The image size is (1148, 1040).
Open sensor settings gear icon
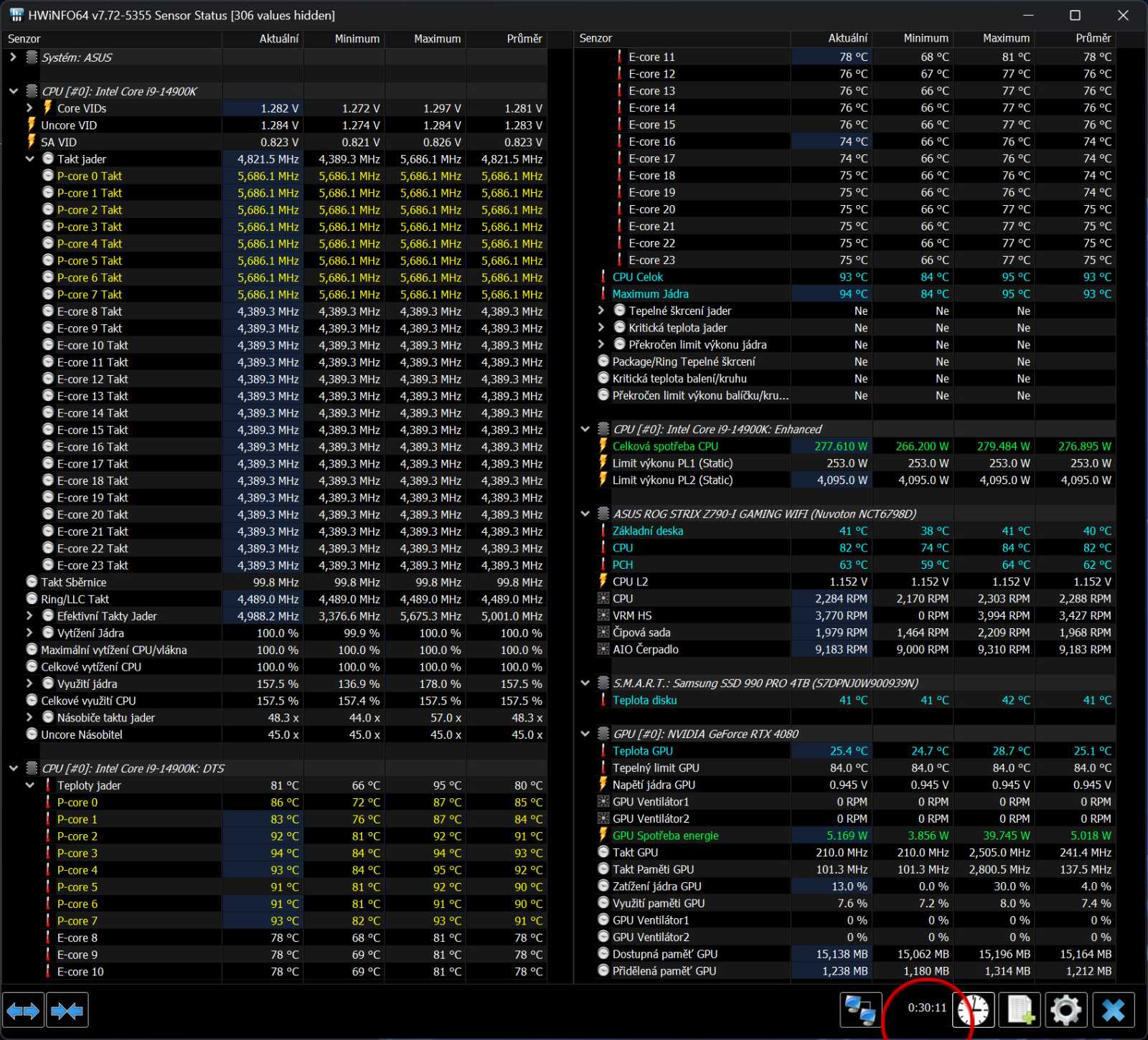tap(1066, 1011)
